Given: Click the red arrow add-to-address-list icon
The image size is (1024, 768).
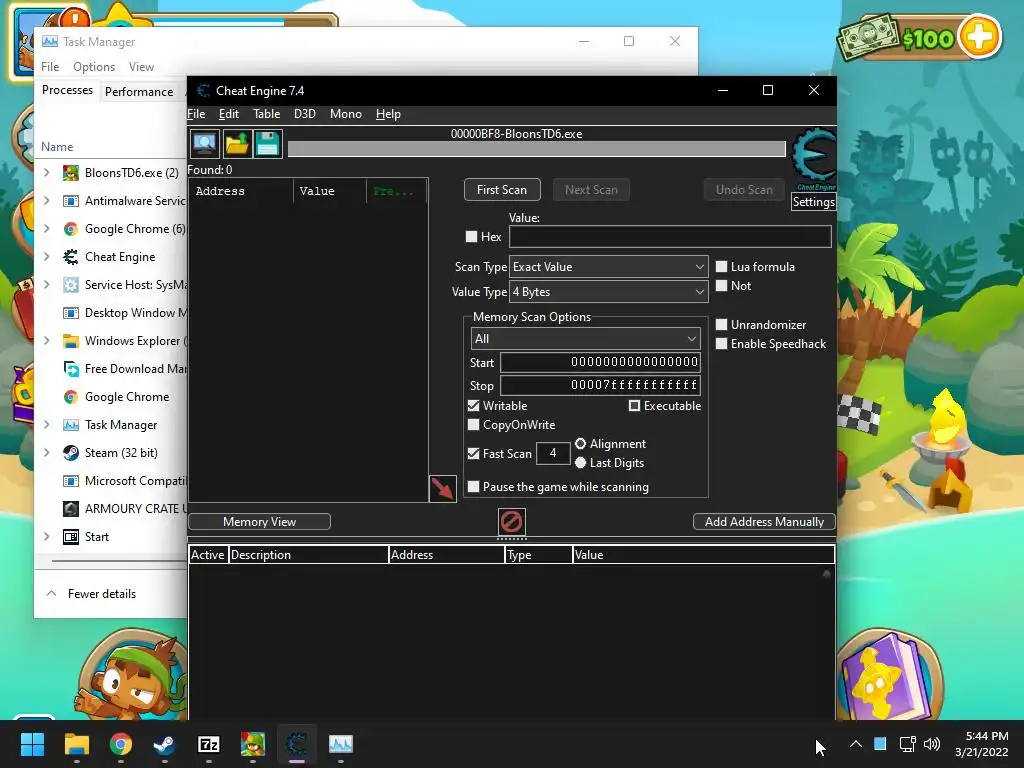Looking at the screenshot, I should click(x=442, y=488).
